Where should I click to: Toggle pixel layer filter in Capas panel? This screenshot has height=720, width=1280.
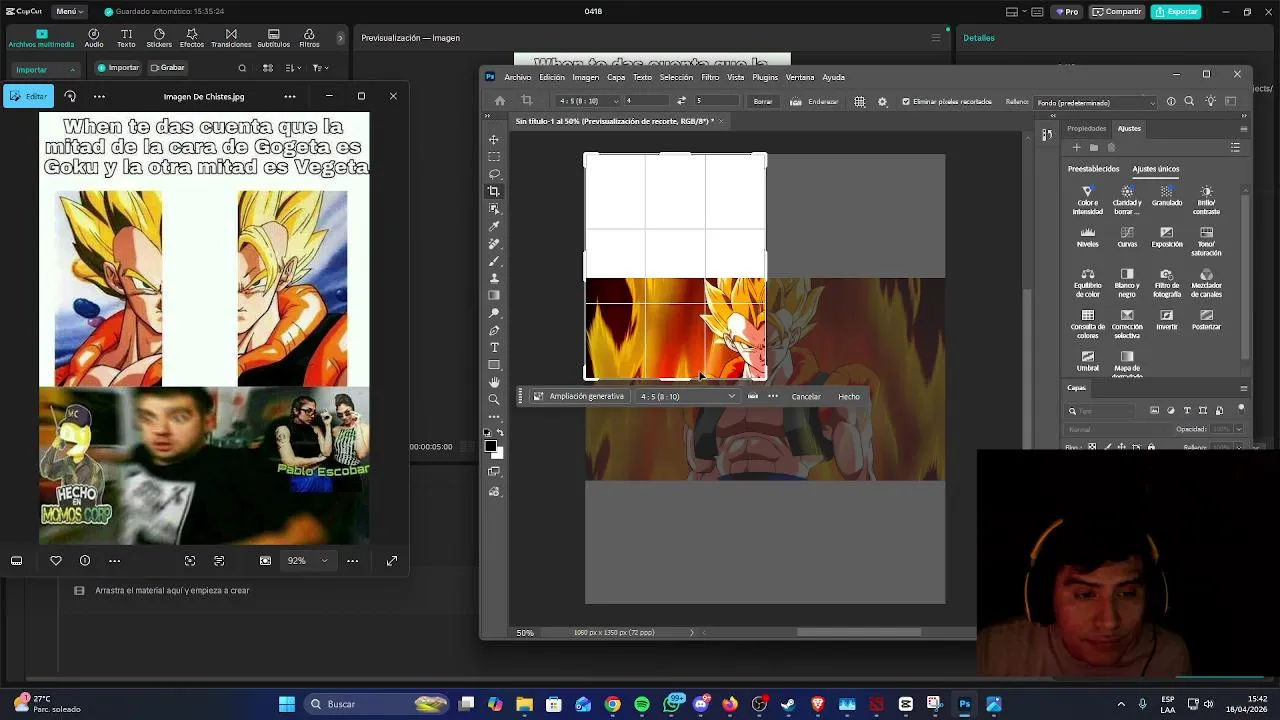point(1155,410)
